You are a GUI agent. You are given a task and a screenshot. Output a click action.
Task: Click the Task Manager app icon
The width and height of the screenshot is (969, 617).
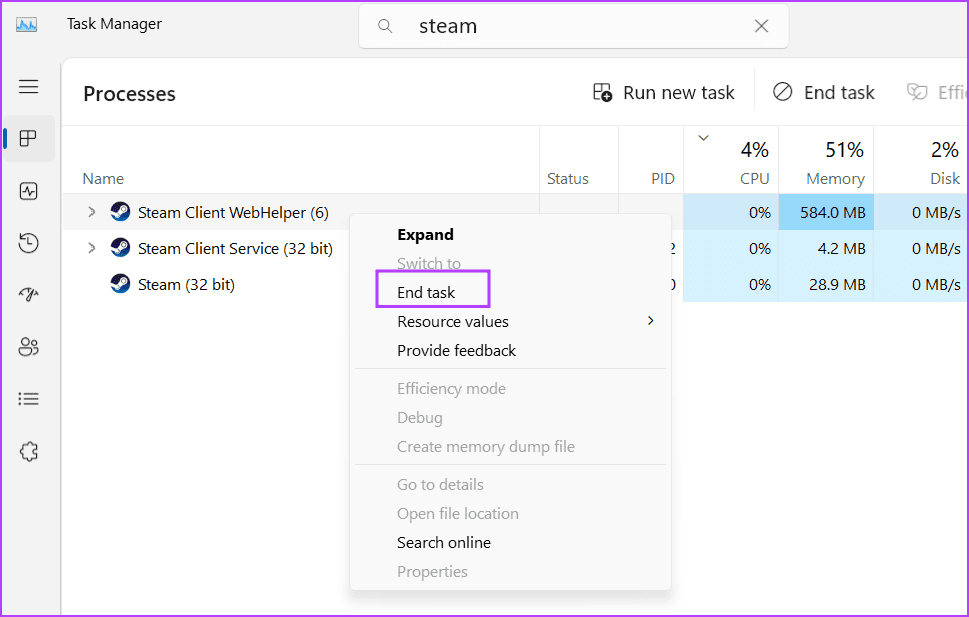26,25
